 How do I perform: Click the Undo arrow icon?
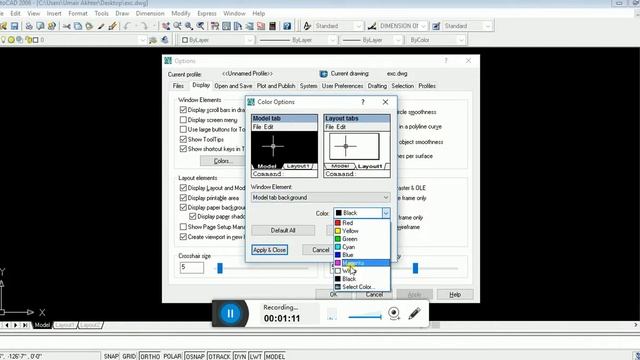tap(127, 26)
